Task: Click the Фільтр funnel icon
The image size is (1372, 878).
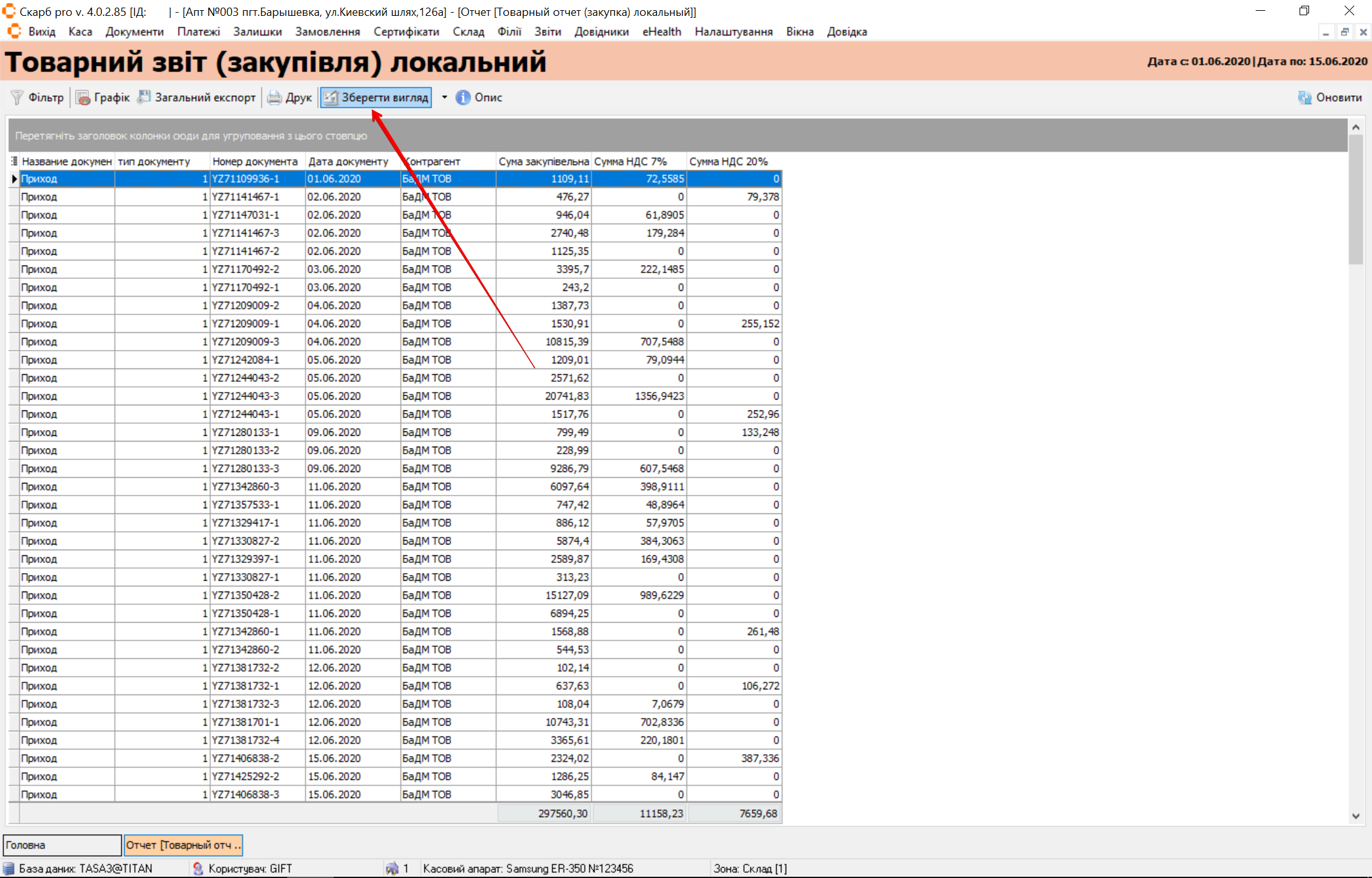Action: [x=17, y=97]
